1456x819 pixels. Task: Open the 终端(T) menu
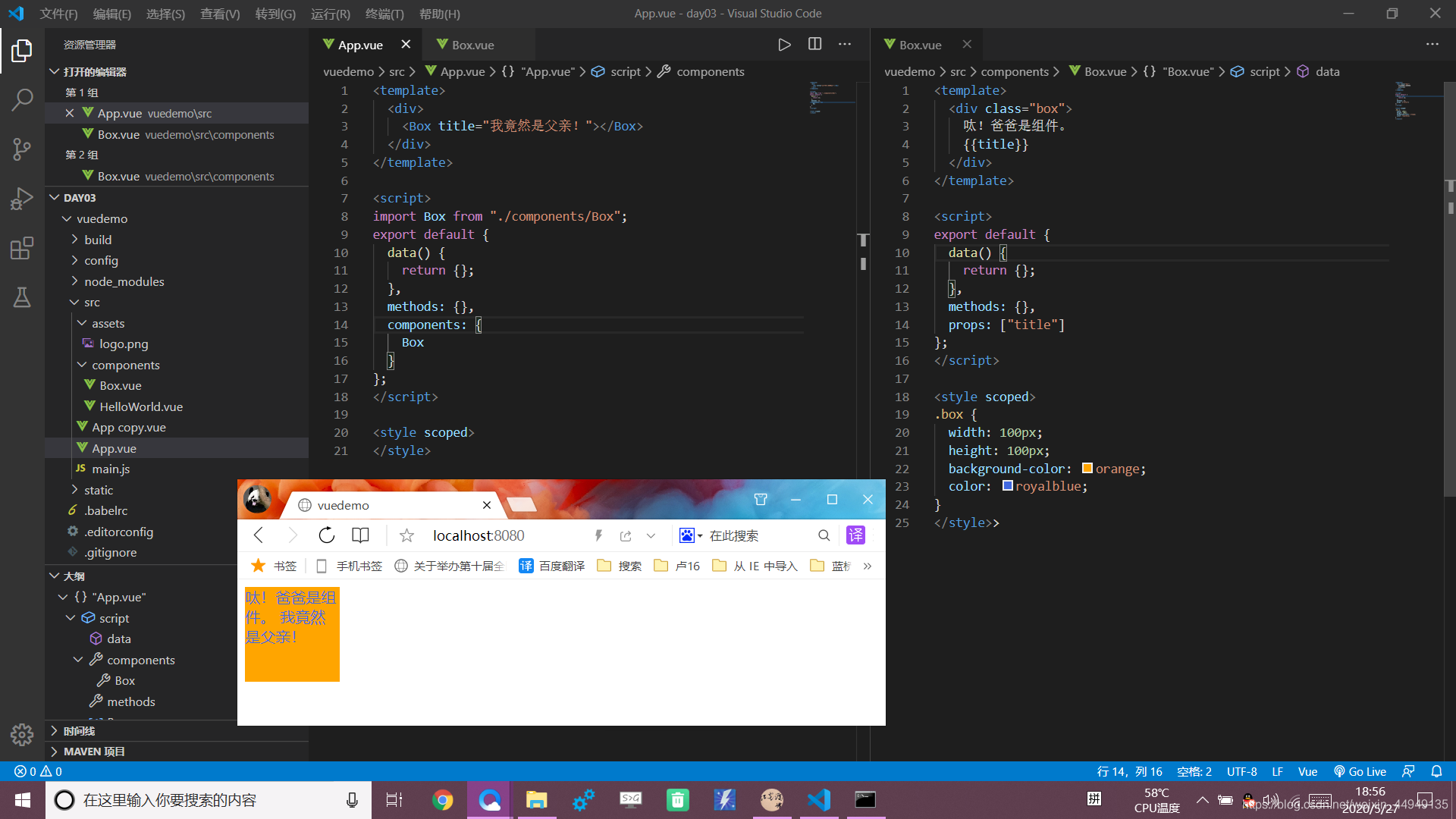(x=384, y=14)
